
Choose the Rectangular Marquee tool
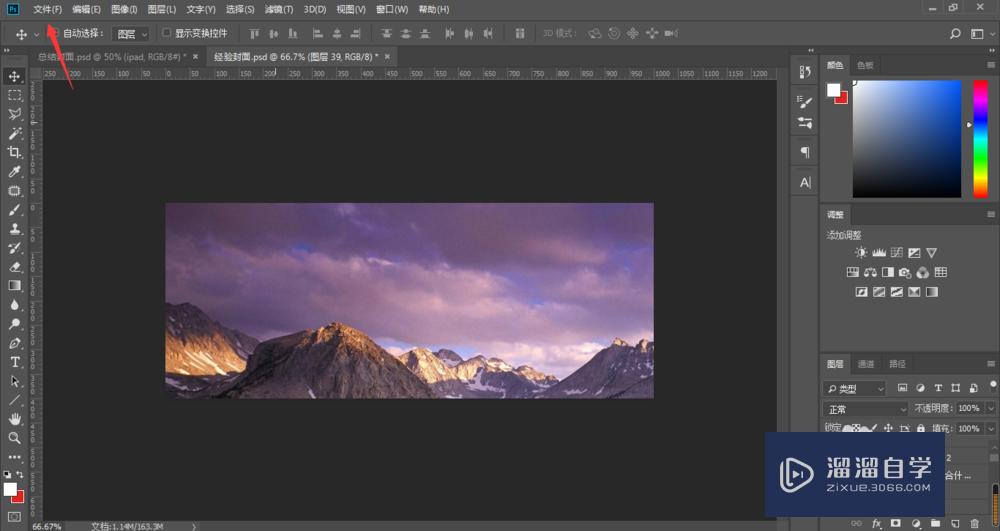tap(14, 95)
